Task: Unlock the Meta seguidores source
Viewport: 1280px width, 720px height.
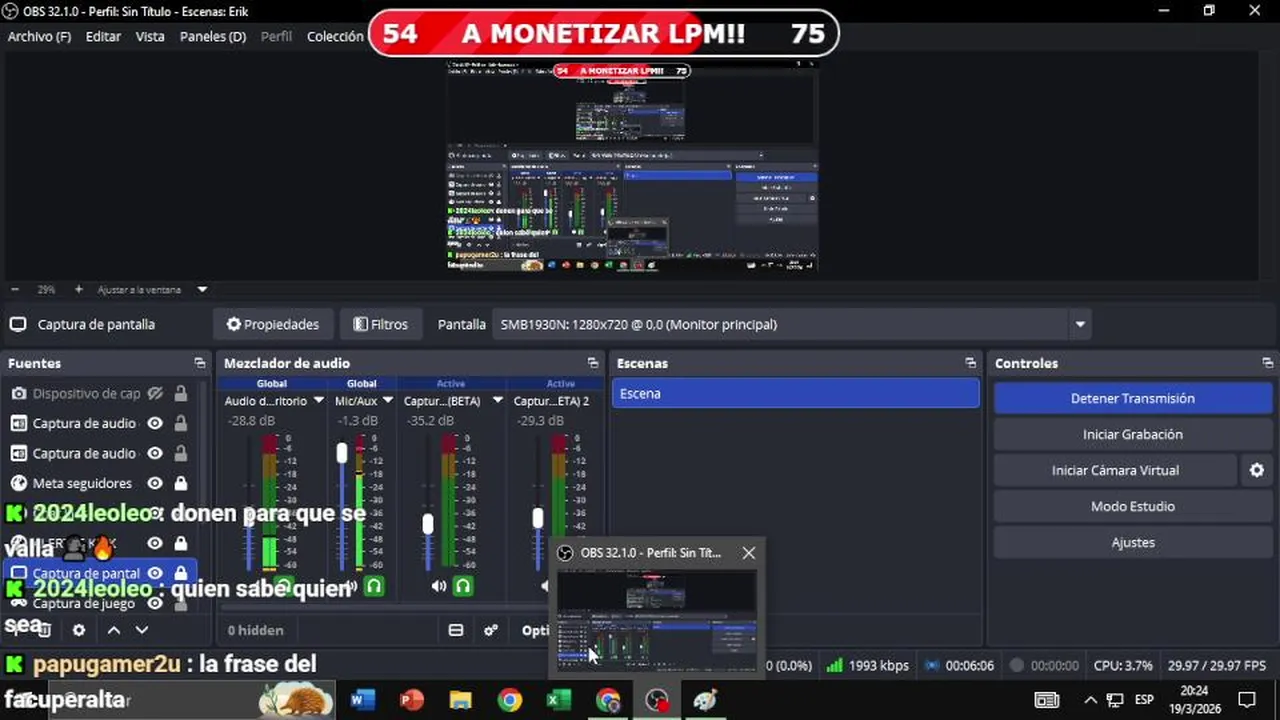Action: [x=181, y=483]
